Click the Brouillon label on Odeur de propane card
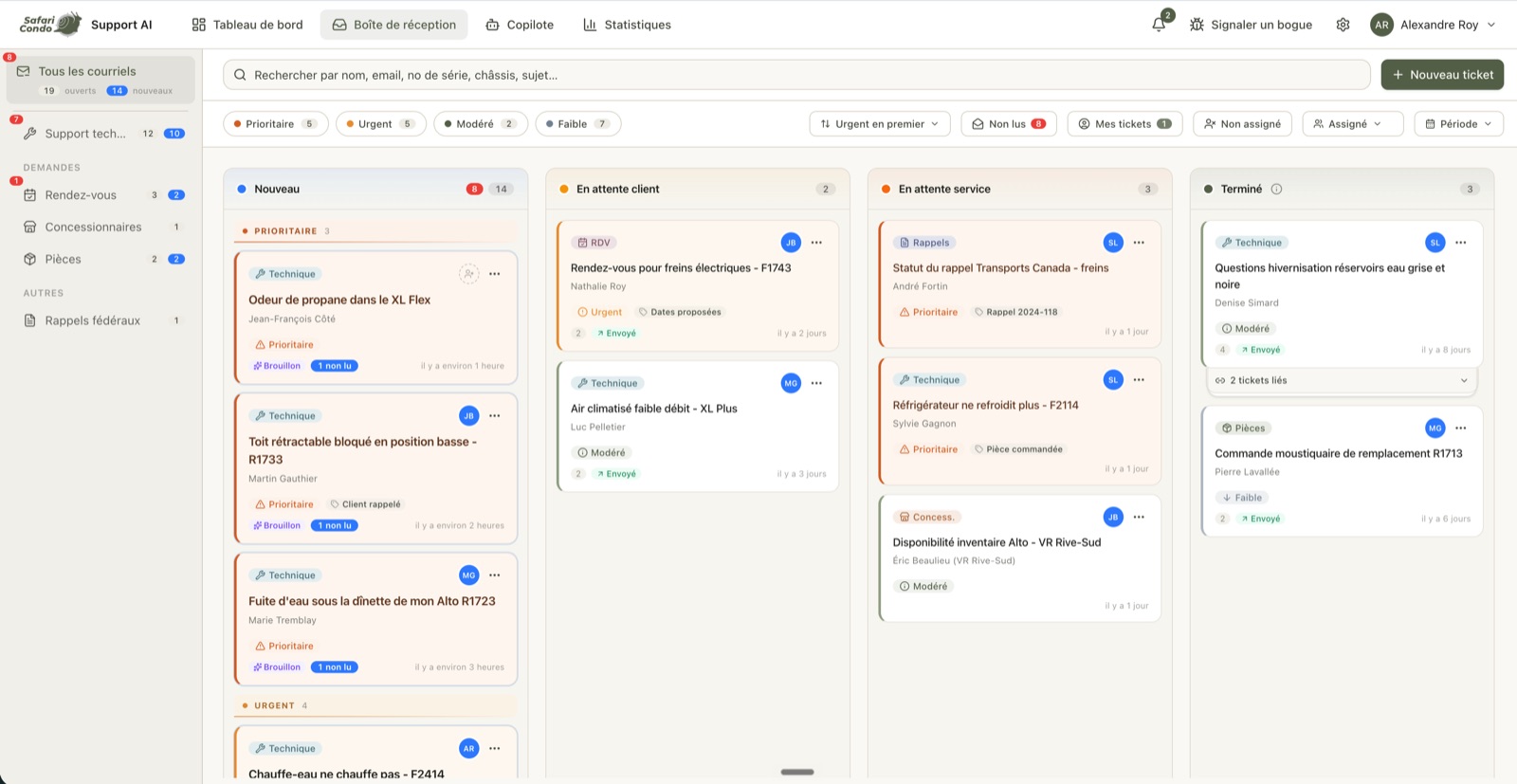Viewport: 1517px width, 784px height. point(277,366)
